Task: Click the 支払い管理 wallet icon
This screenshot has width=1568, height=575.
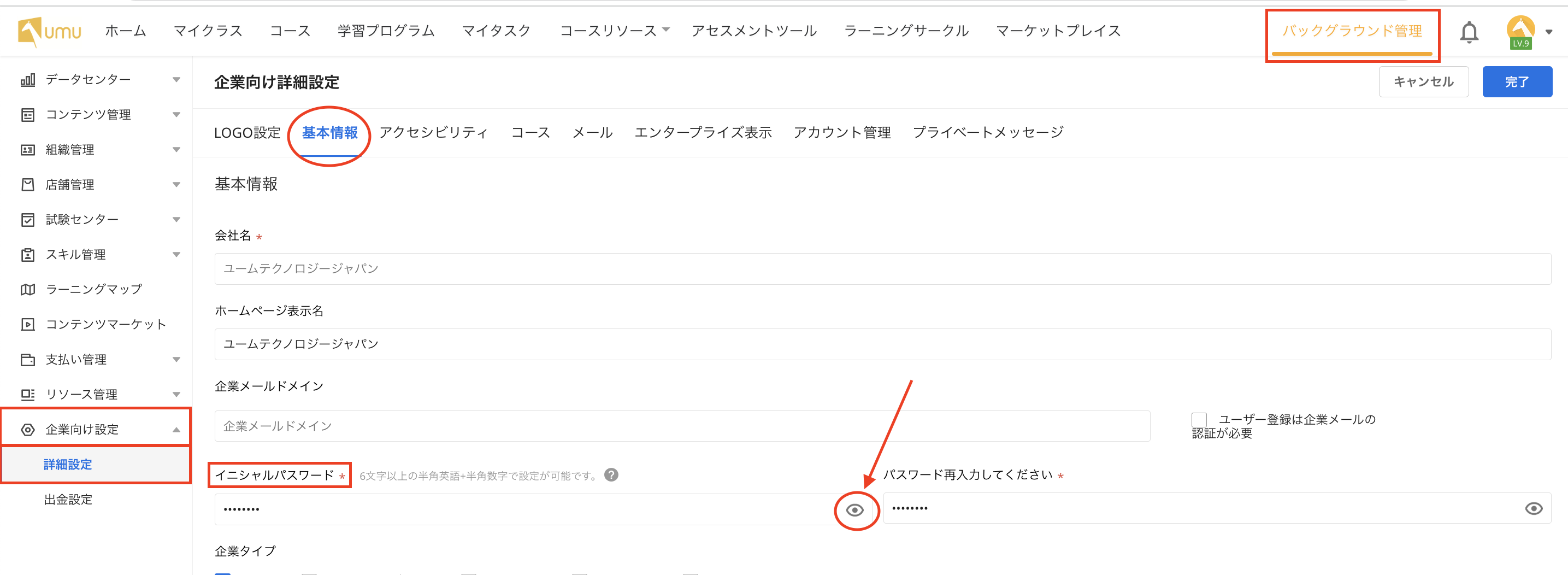Action: click(x=28, y=360)
